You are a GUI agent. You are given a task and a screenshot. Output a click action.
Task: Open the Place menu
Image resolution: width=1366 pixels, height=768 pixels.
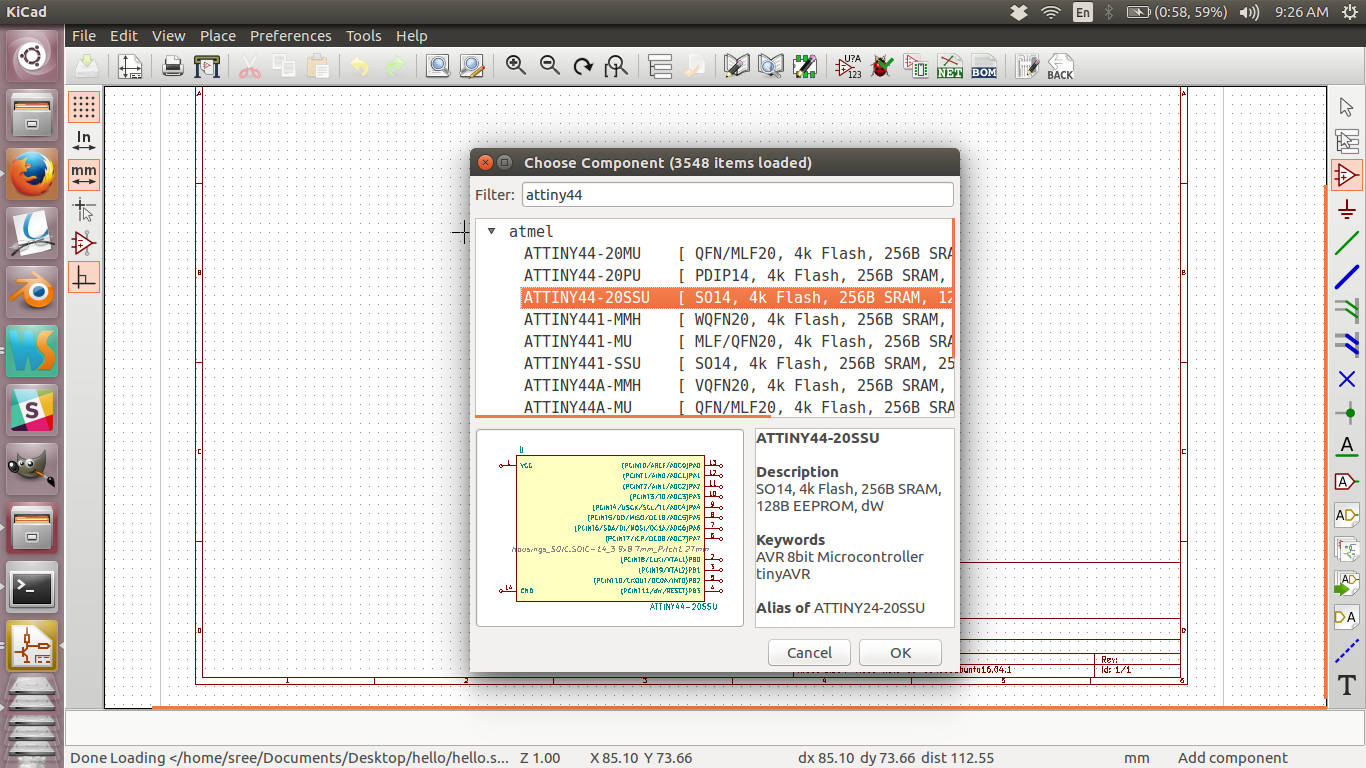(x=218, y=35)
